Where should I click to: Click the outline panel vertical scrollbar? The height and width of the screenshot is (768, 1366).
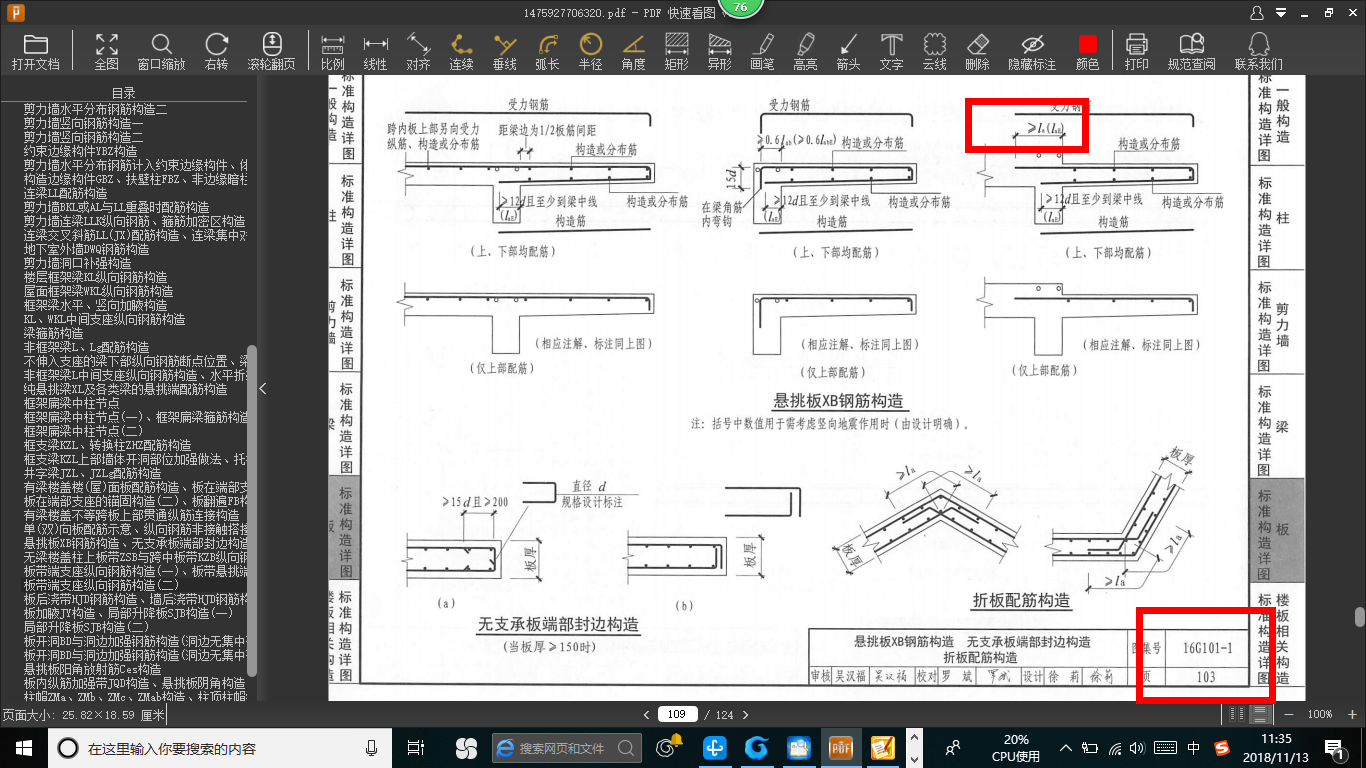[x=253, y=510]
